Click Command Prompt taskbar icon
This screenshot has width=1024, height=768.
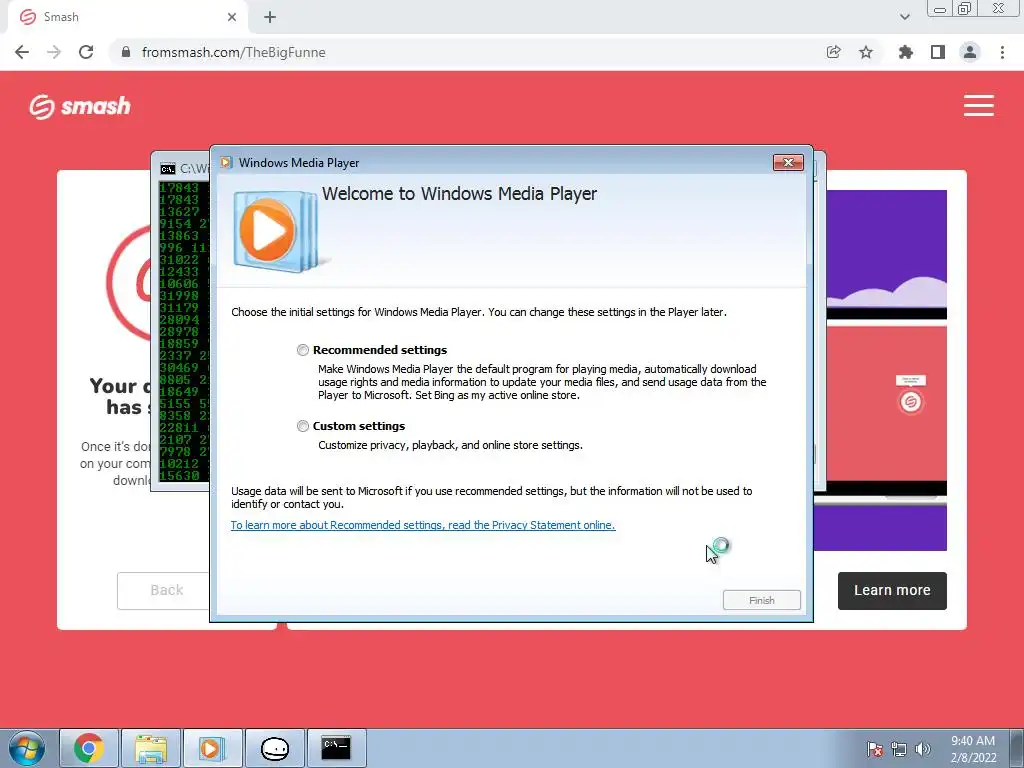click(336, 748)
